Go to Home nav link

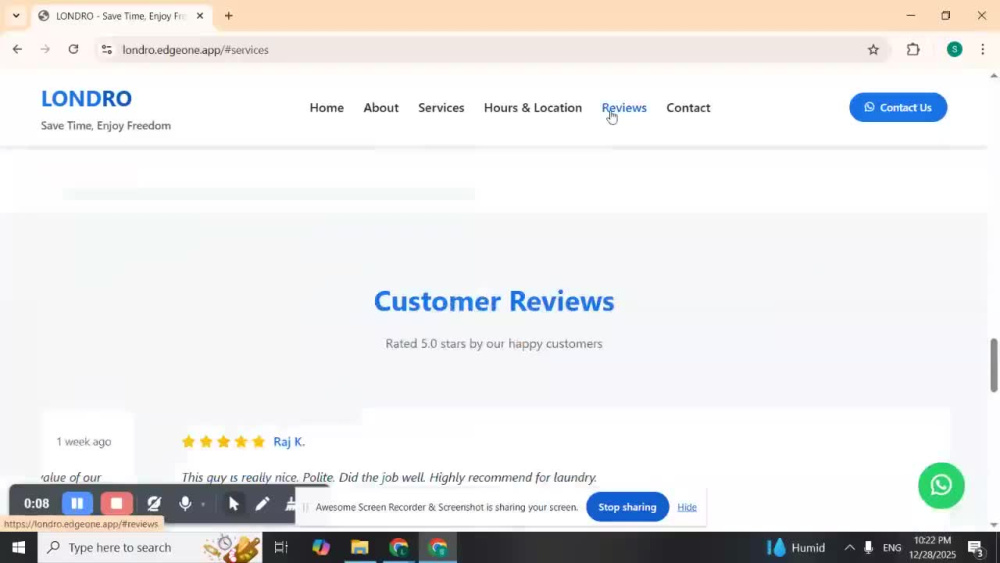coord(327,108)
